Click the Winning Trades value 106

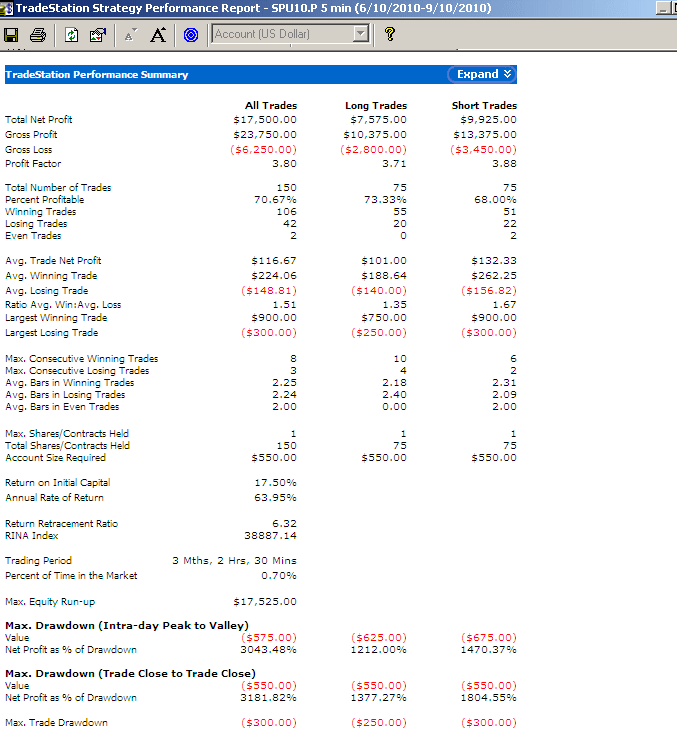(286, 211)
